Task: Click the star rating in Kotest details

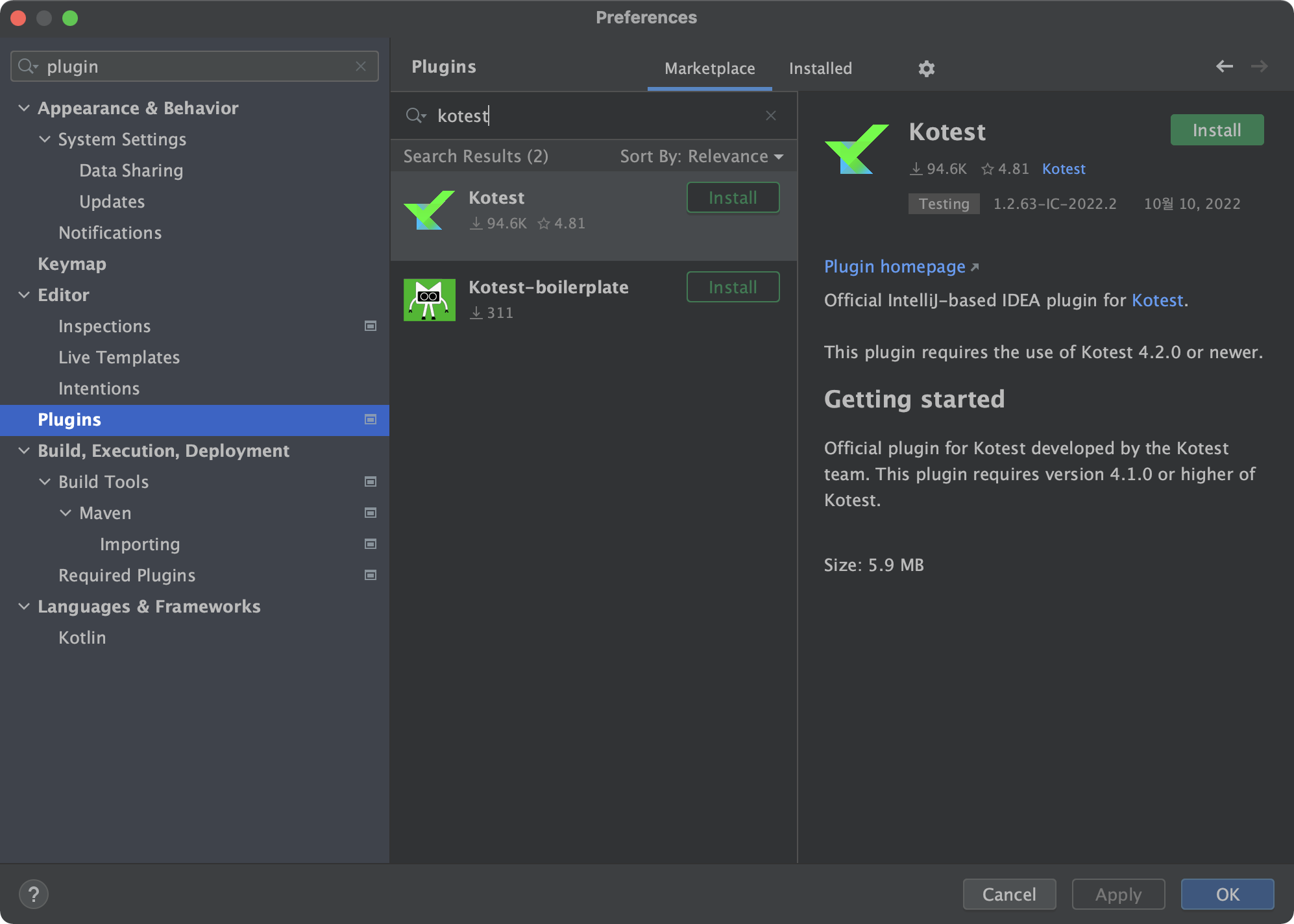Action: pos(1005,169)
